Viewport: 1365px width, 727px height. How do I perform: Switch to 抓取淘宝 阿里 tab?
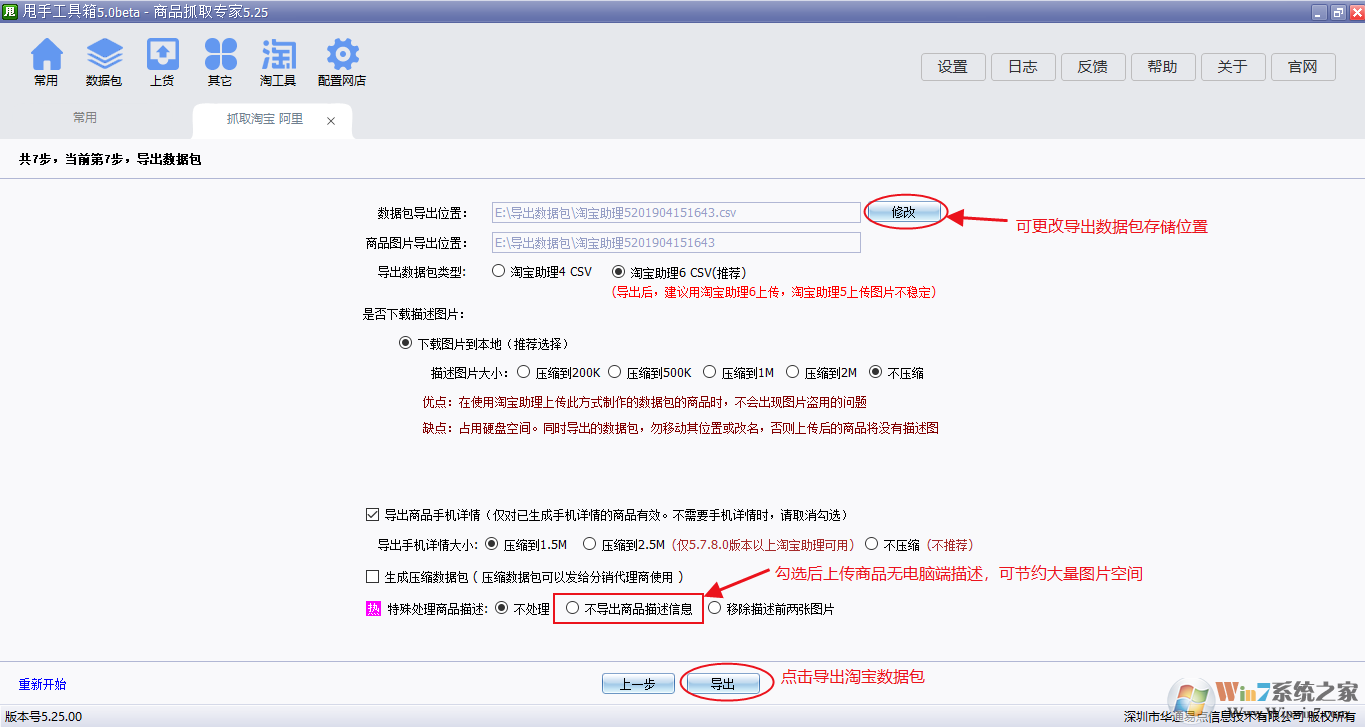264,119
